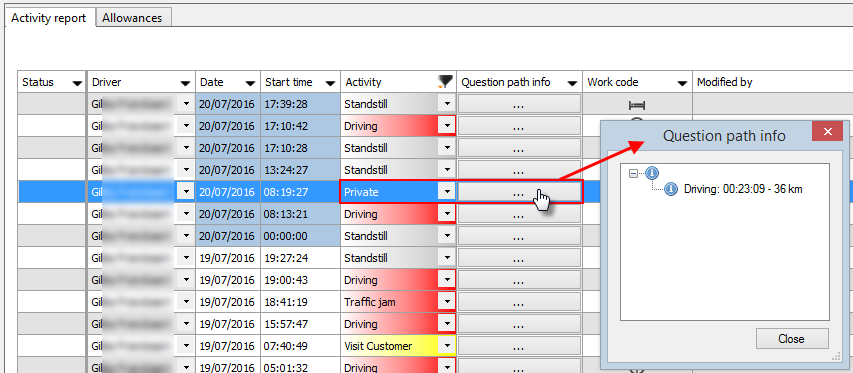853x373 pixels.
Task: Open activity dropdown for 08:13:21 Driving row
Action: 447,214
